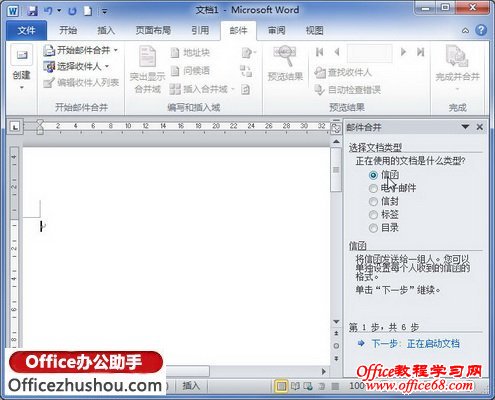Open 完成并合并 dropdown
The image size is (495, 400).
(457, 68)
